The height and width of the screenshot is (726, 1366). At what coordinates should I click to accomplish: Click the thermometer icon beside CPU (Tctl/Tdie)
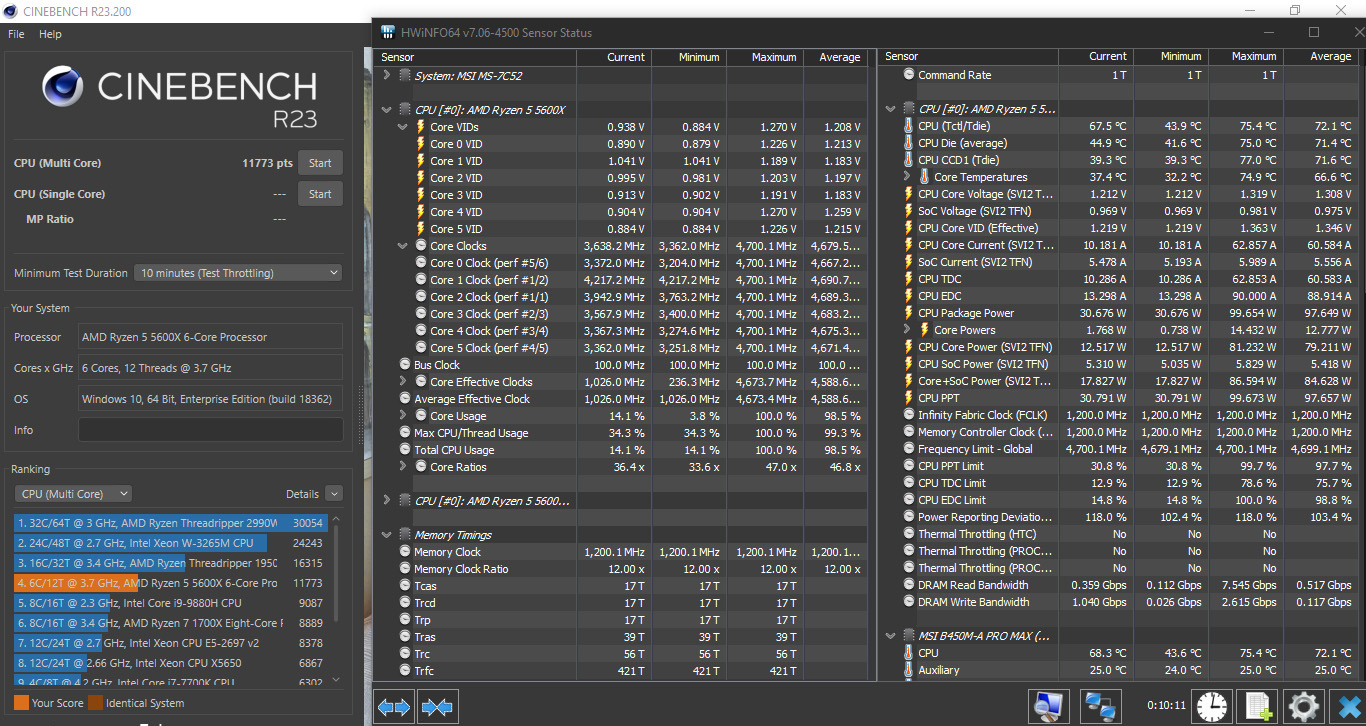tap(908, 126)
